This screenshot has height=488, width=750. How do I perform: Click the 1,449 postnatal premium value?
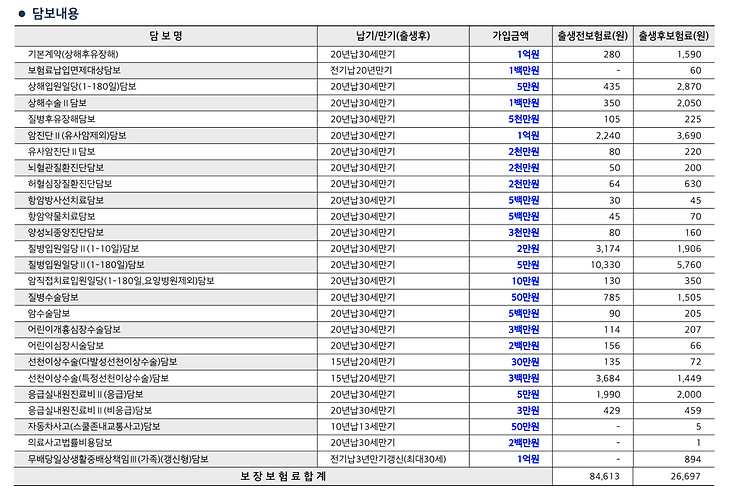coord(689,378)
